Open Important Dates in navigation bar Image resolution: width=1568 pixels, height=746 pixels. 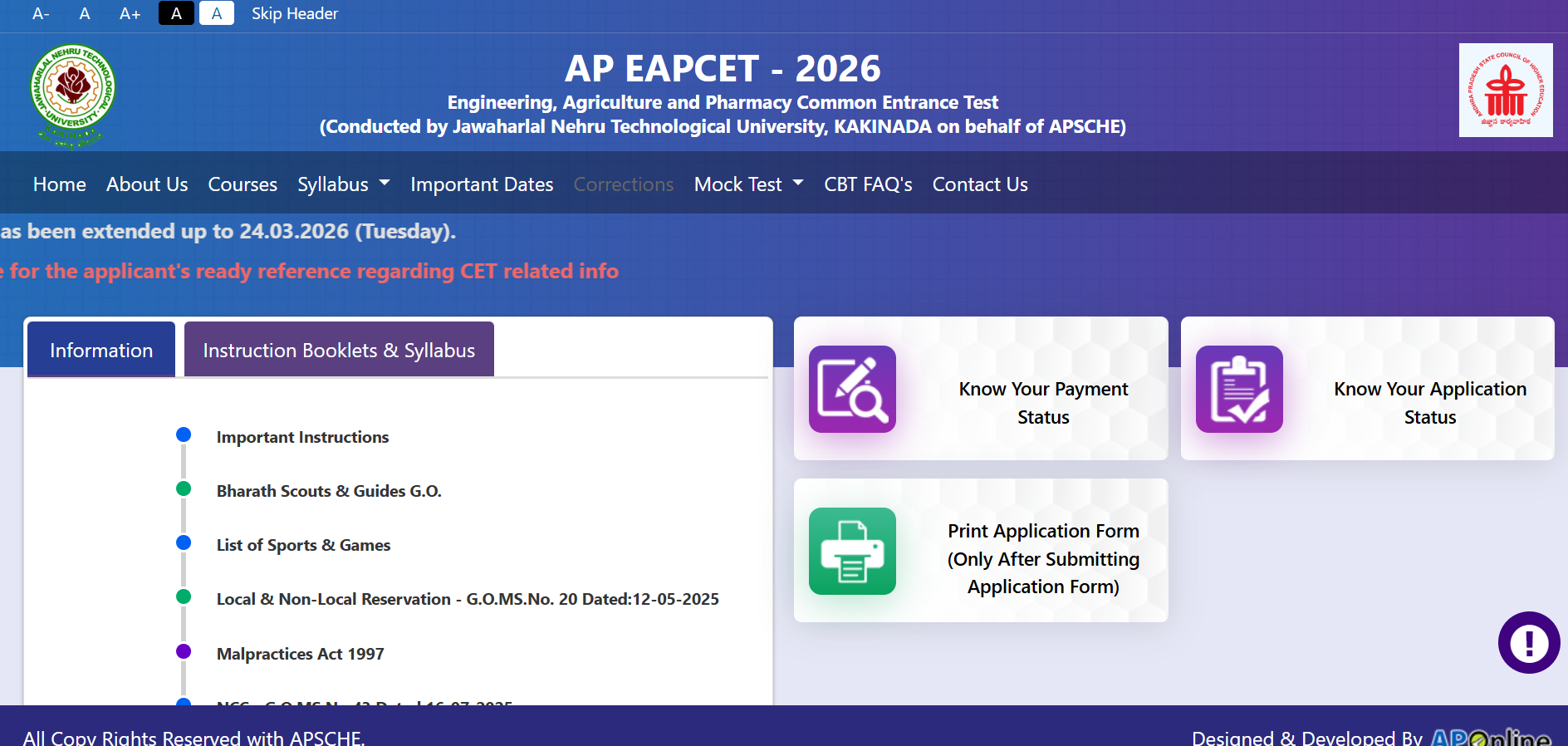click(482, 184)
